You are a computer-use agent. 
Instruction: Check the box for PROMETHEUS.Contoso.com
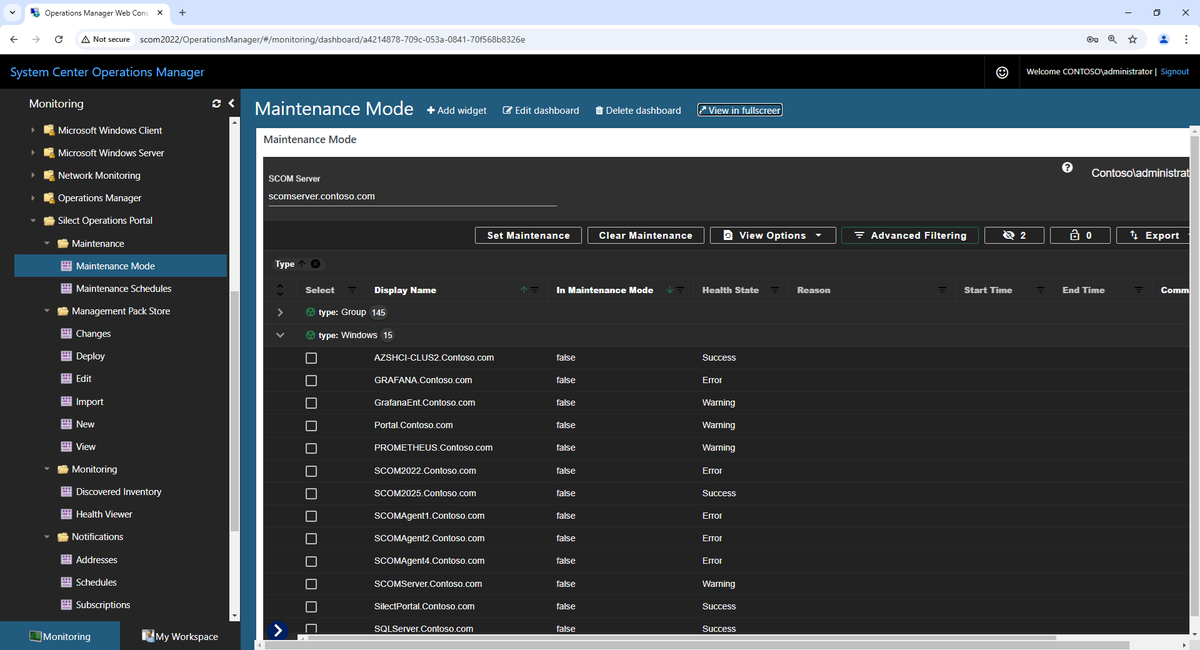click(311, 448)
